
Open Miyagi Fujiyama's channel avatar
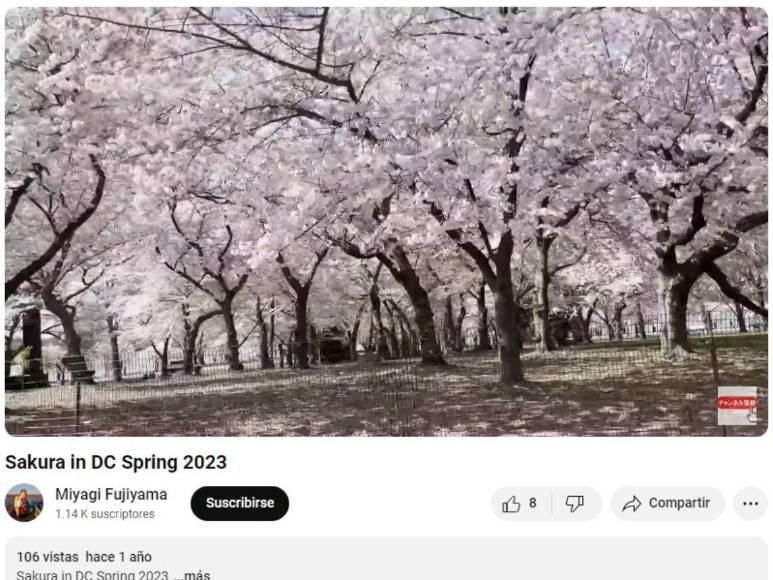tap(24, 503)
